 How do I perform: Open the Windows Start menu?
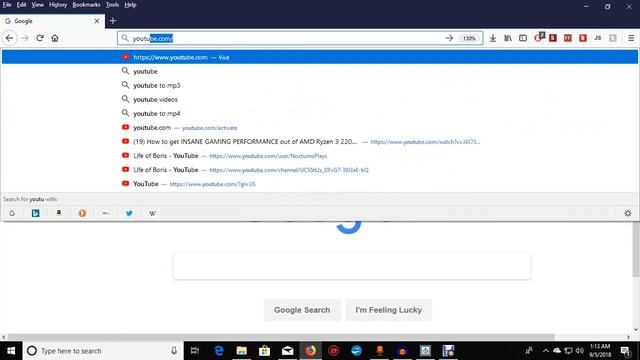(x=11, y=351)
